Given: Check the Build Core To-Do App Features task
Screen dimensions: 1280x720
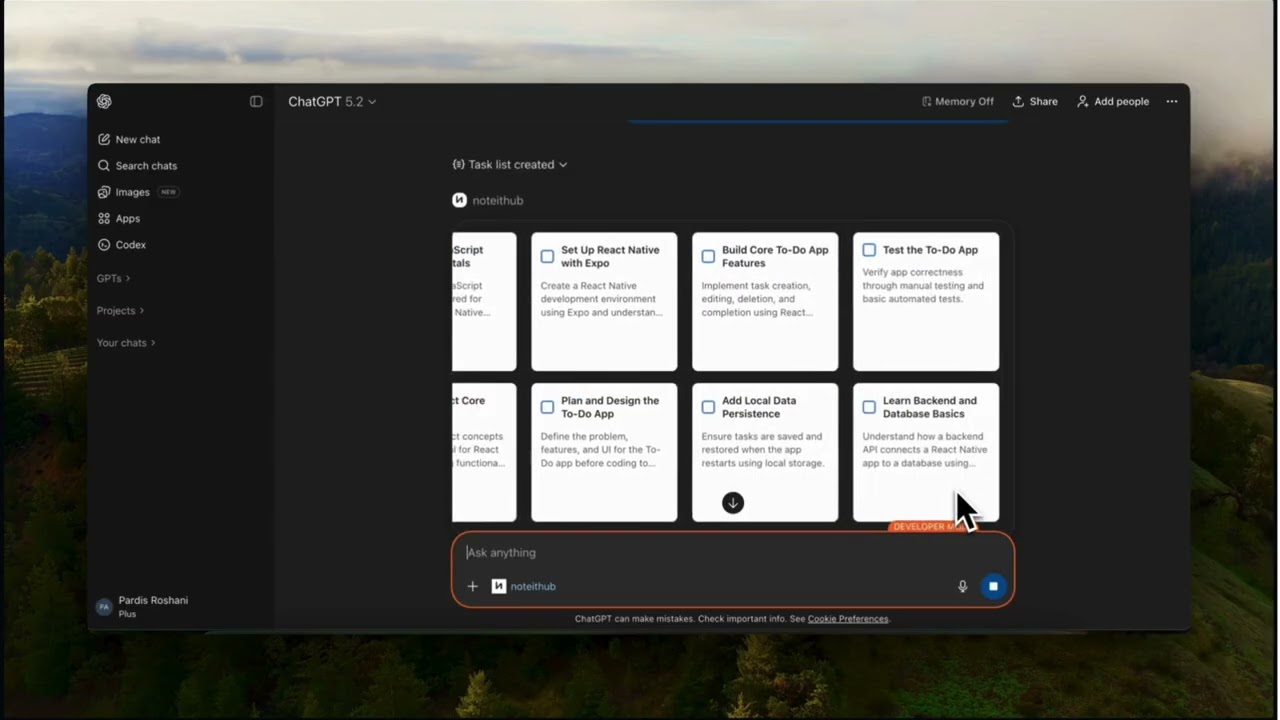Looking at the screenshot, I should 708,257.
